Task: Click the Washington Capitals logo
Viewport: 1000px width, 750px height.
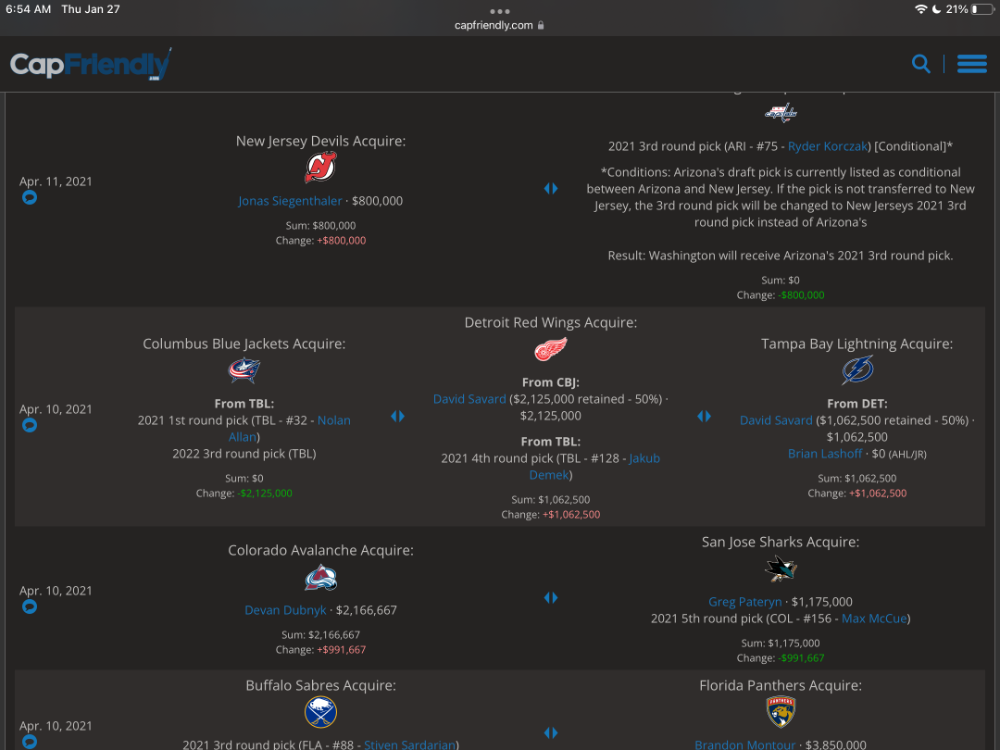Action: point(781,113)
